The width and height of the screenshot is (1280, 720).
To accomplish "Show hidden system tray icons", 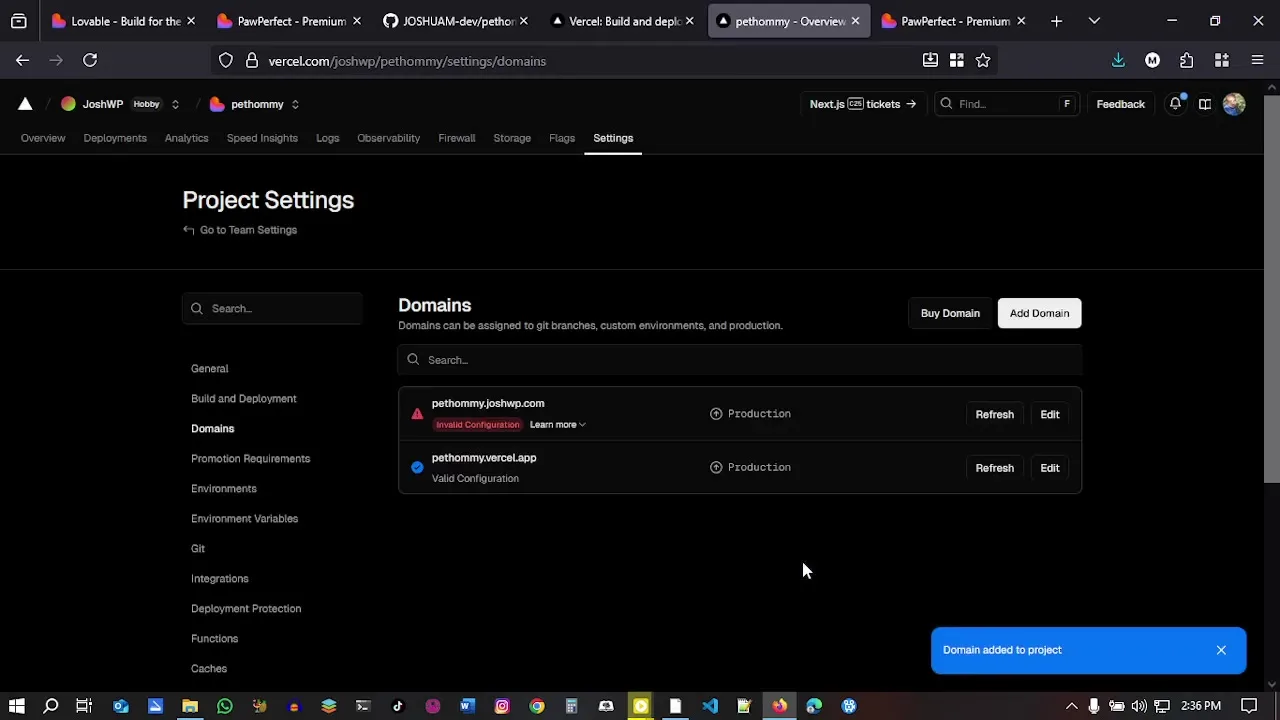I will pyautogui.click(x=1071, y=706).
